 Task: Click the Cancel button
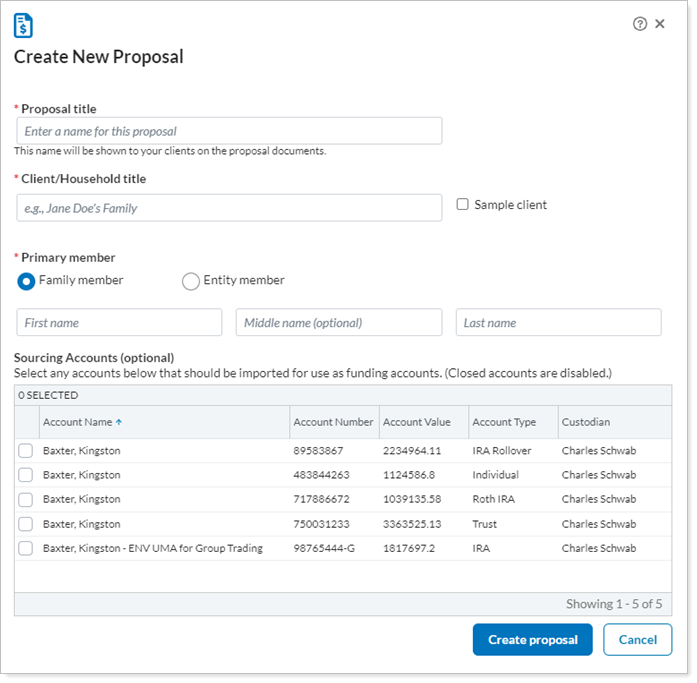(637, 640)
